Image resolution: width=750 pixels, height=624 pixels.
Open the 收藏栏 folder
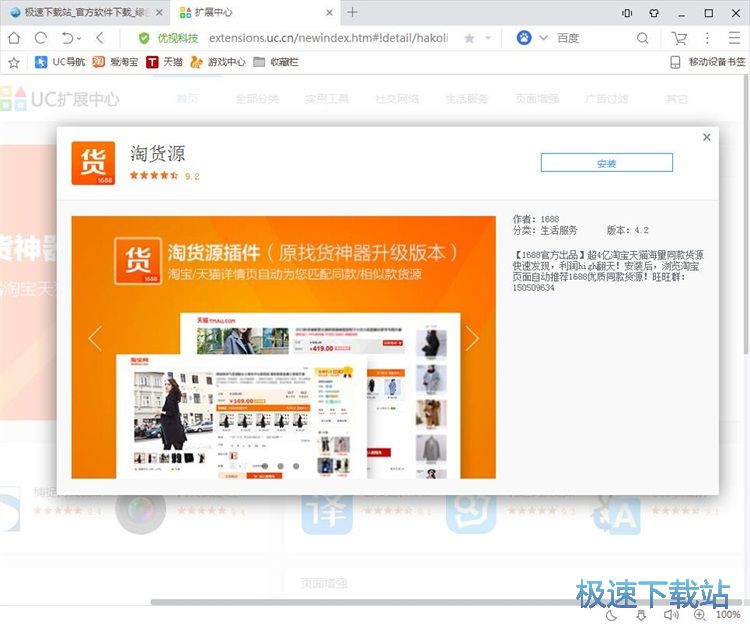point(276,62)
